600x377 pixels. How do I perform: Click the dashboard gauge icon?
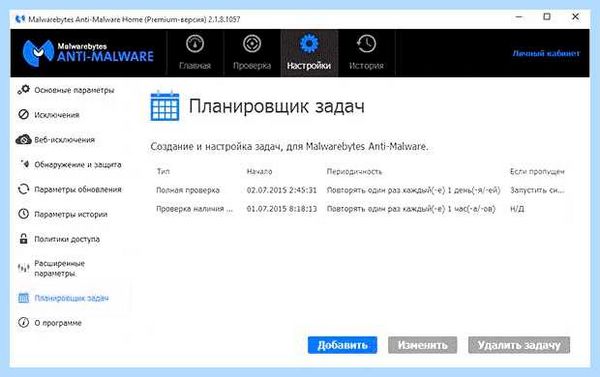point(195,44)
